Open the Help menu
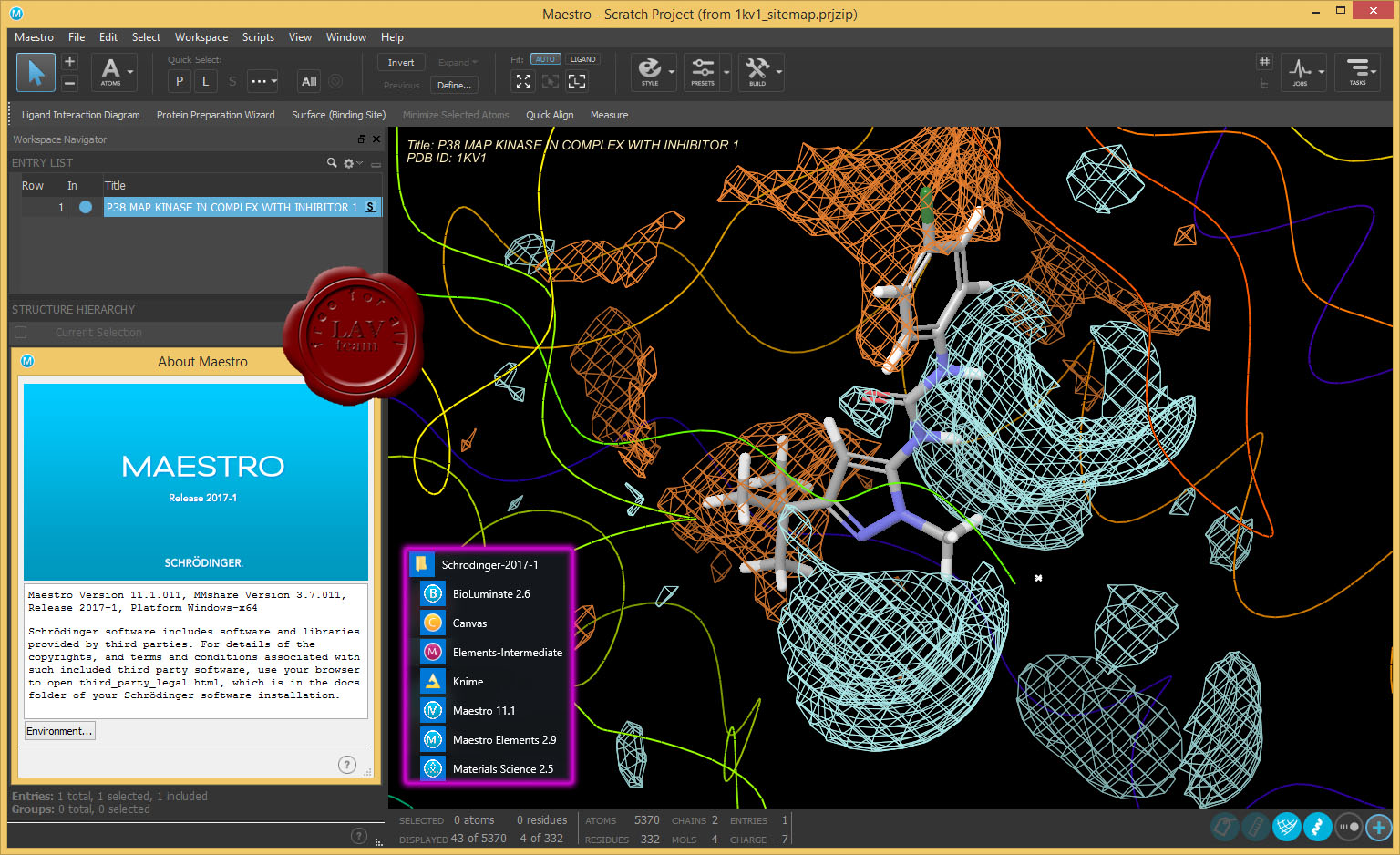This screenshot has width=1400, height=855. (x=392, y=37)
